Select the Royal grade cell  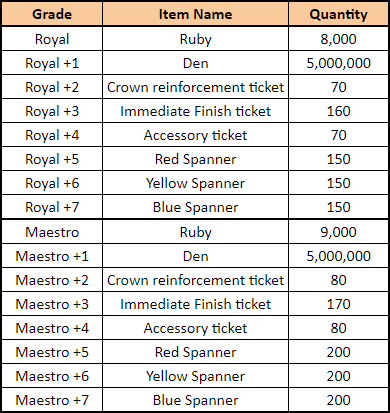click(x=52, y=39)
